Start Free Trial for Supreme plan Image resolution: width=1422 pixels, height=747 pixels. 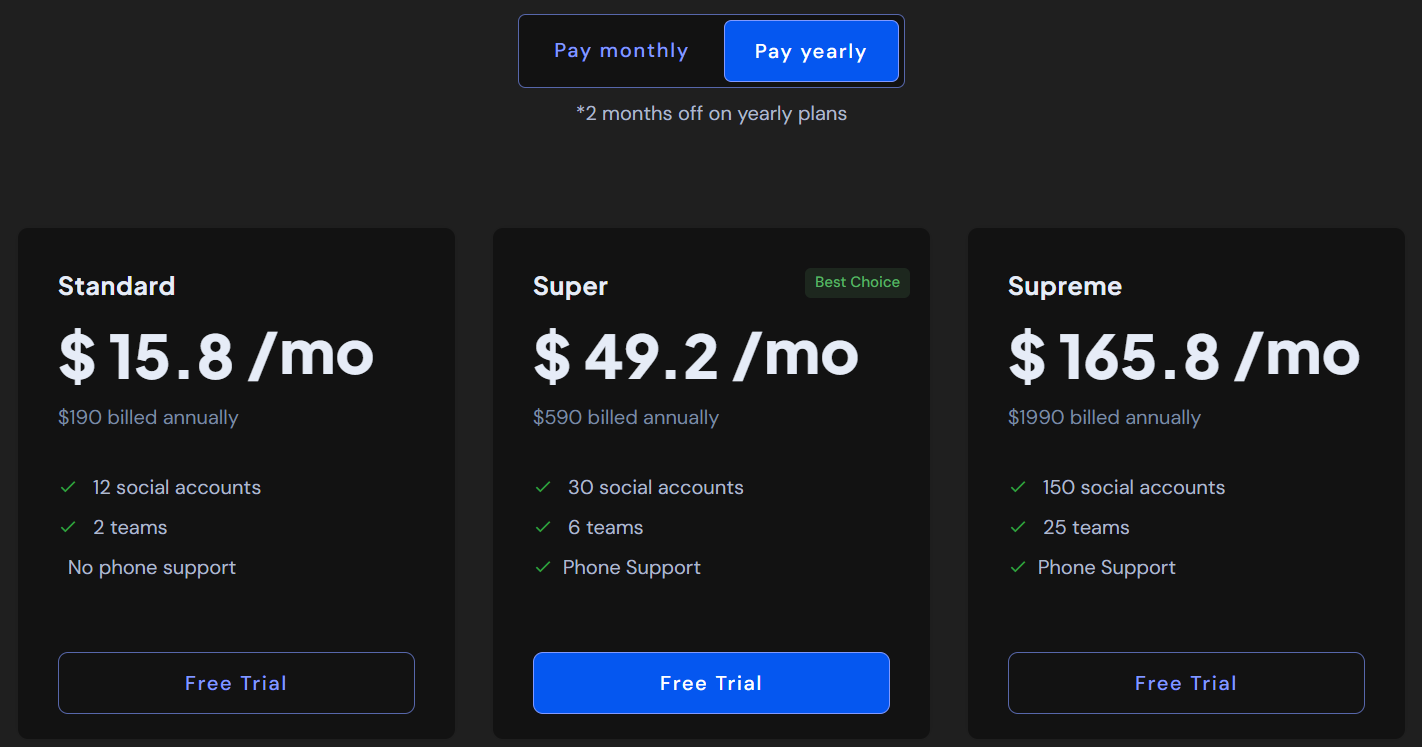click(x=1186, y=683)
